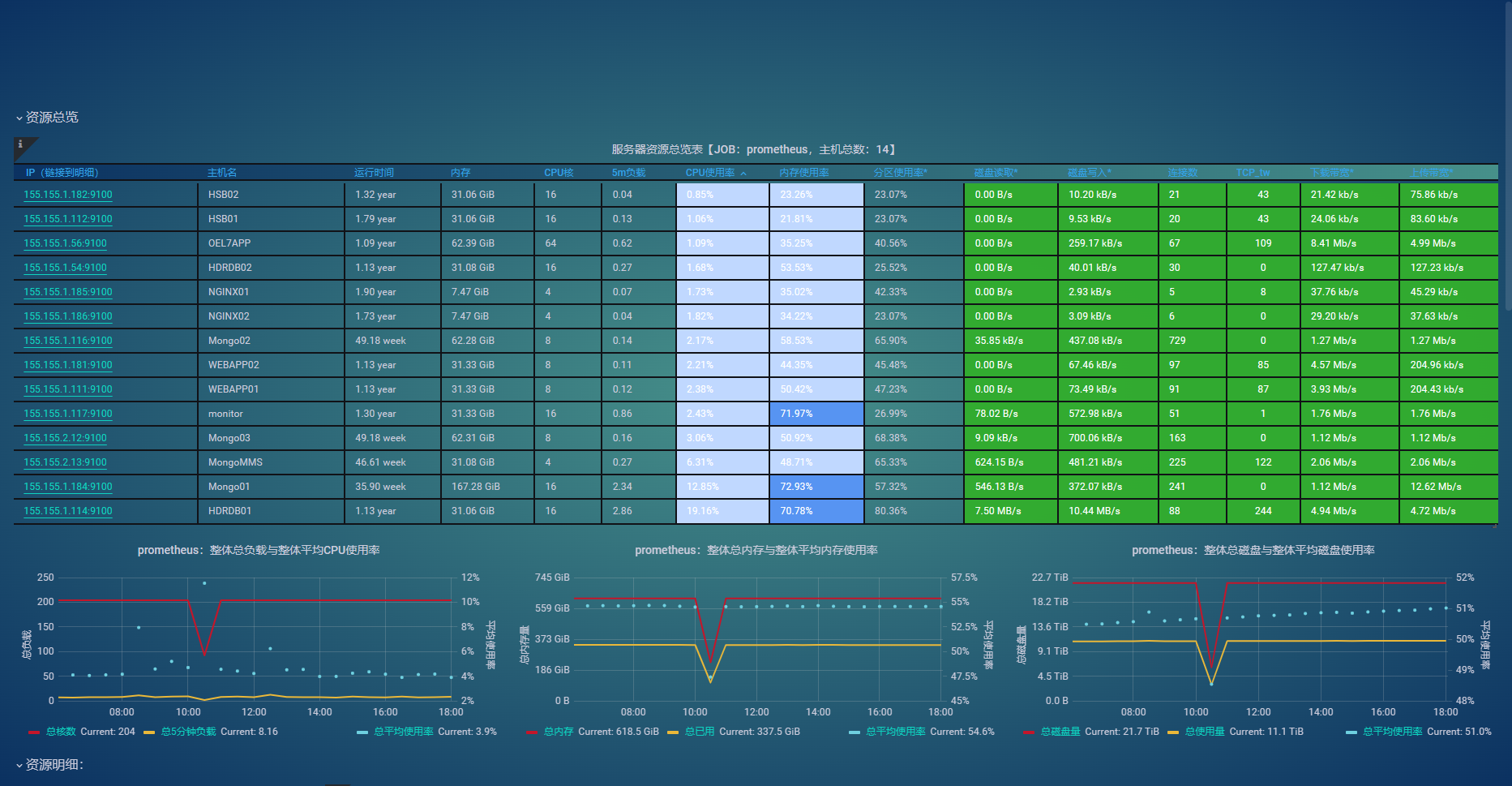
Task: Click the 167.28 GiB memory cell
Action: (487, 487)
